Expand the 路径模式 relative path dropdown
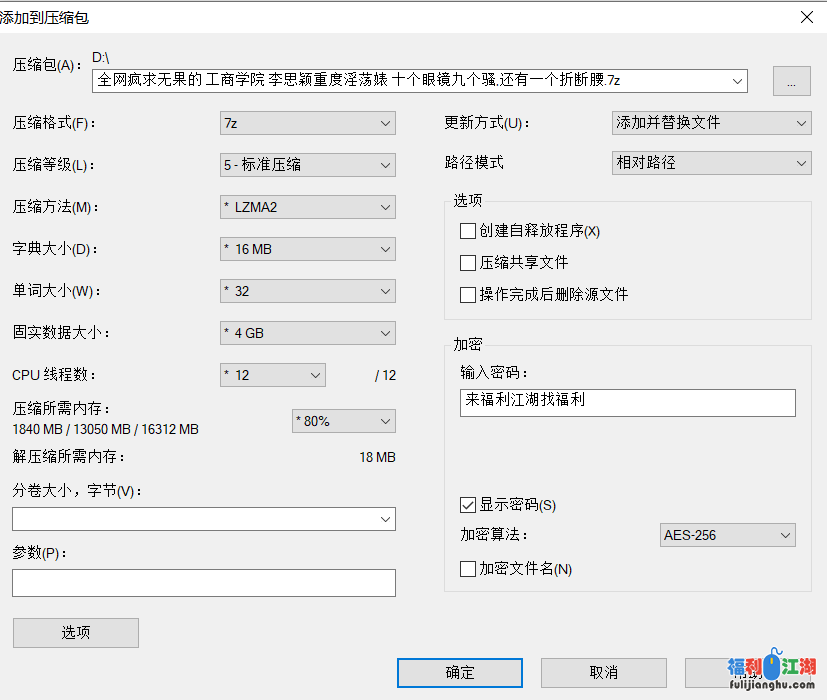 tap(710, 162)
